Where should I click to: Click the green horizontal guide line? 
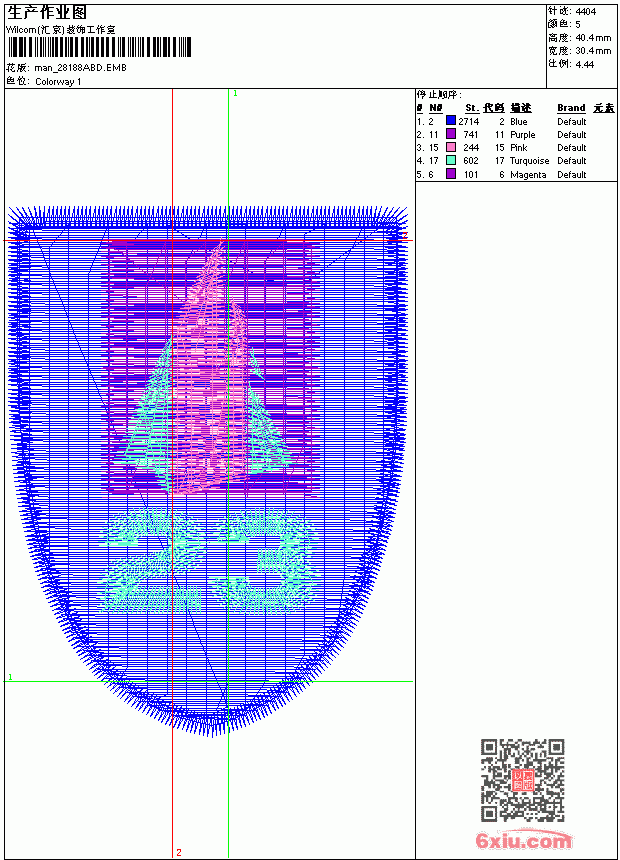(x=208, y=682)
